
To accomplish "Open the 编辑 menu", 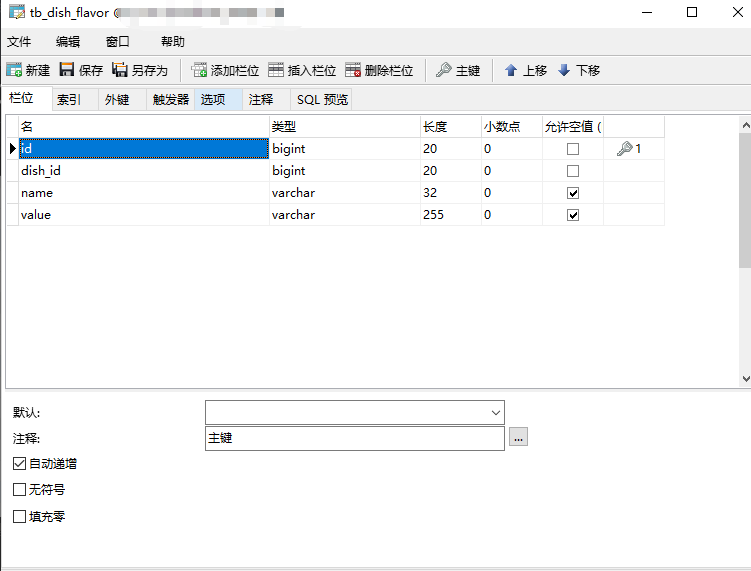I will (x=68, y=42).
